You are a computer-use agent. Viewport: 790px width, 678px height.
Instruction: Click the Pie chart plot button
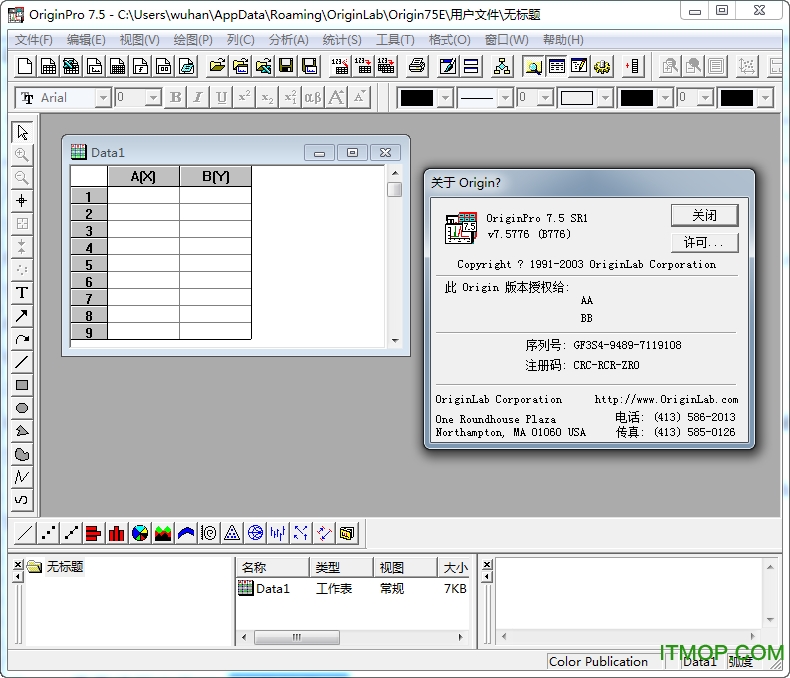click(x=140, y=532)
